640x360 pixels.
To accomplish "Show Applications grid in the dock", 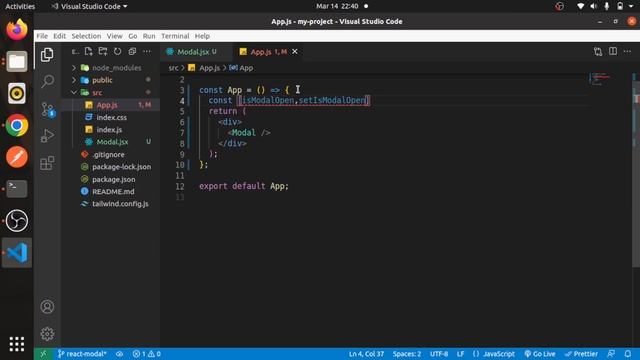I will click(x=17, y=344).
